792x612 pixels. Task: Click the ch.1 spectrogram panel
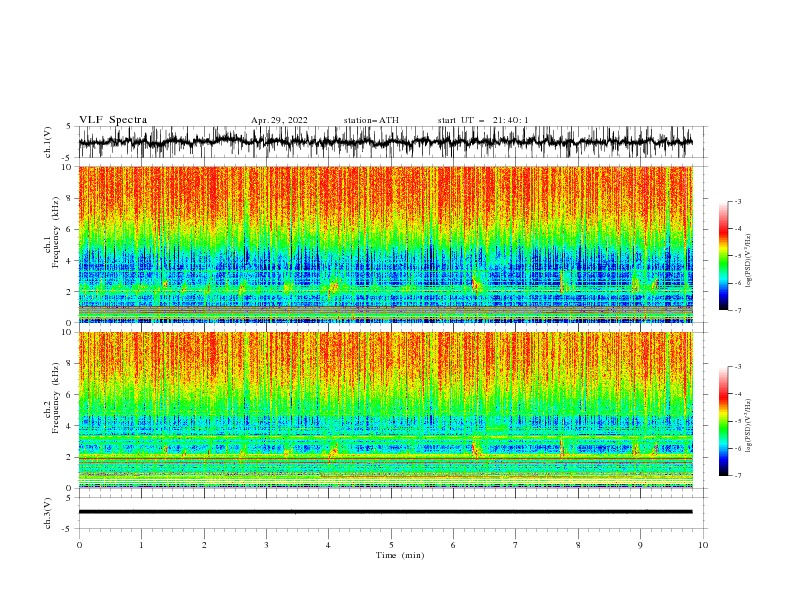tap(386, 244)
